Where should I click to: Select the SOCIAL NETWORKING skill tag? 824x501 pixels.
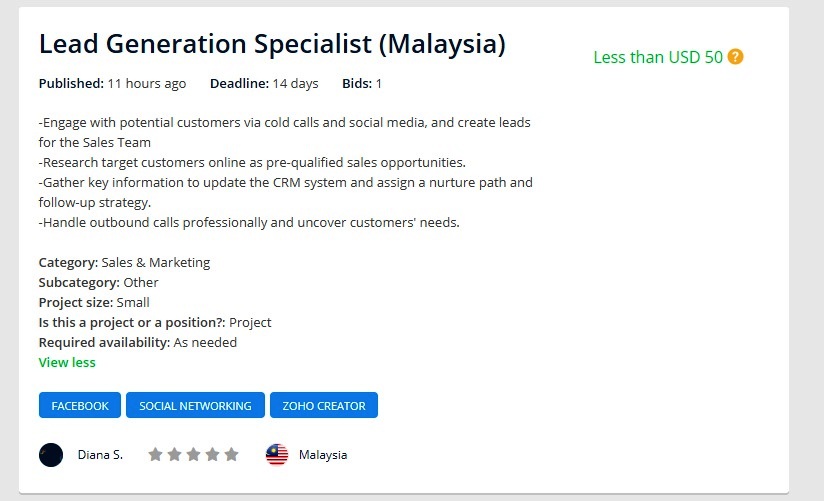point(195,406)
